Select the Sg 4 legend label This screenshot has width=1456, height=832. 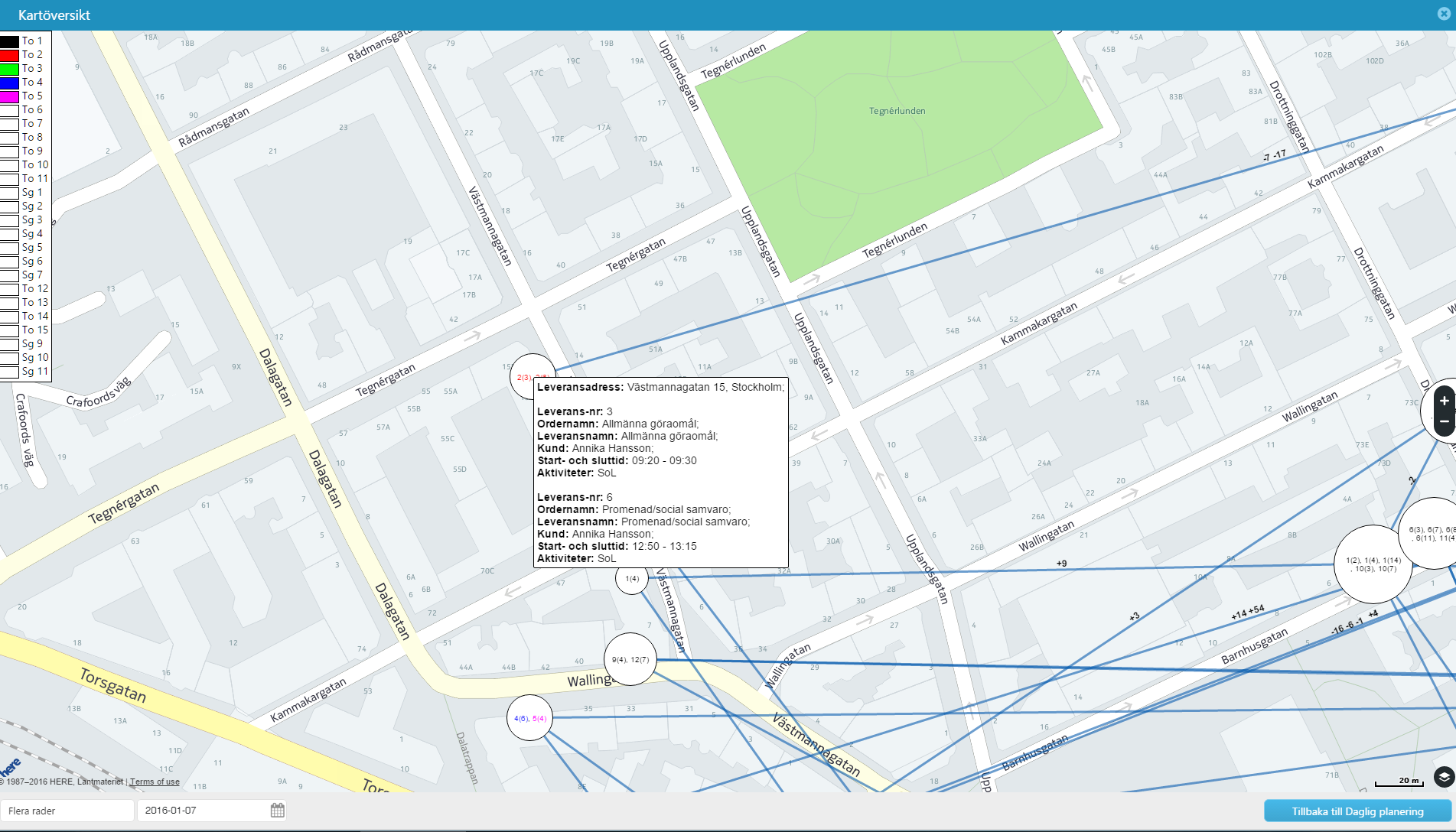pos(32,234)
